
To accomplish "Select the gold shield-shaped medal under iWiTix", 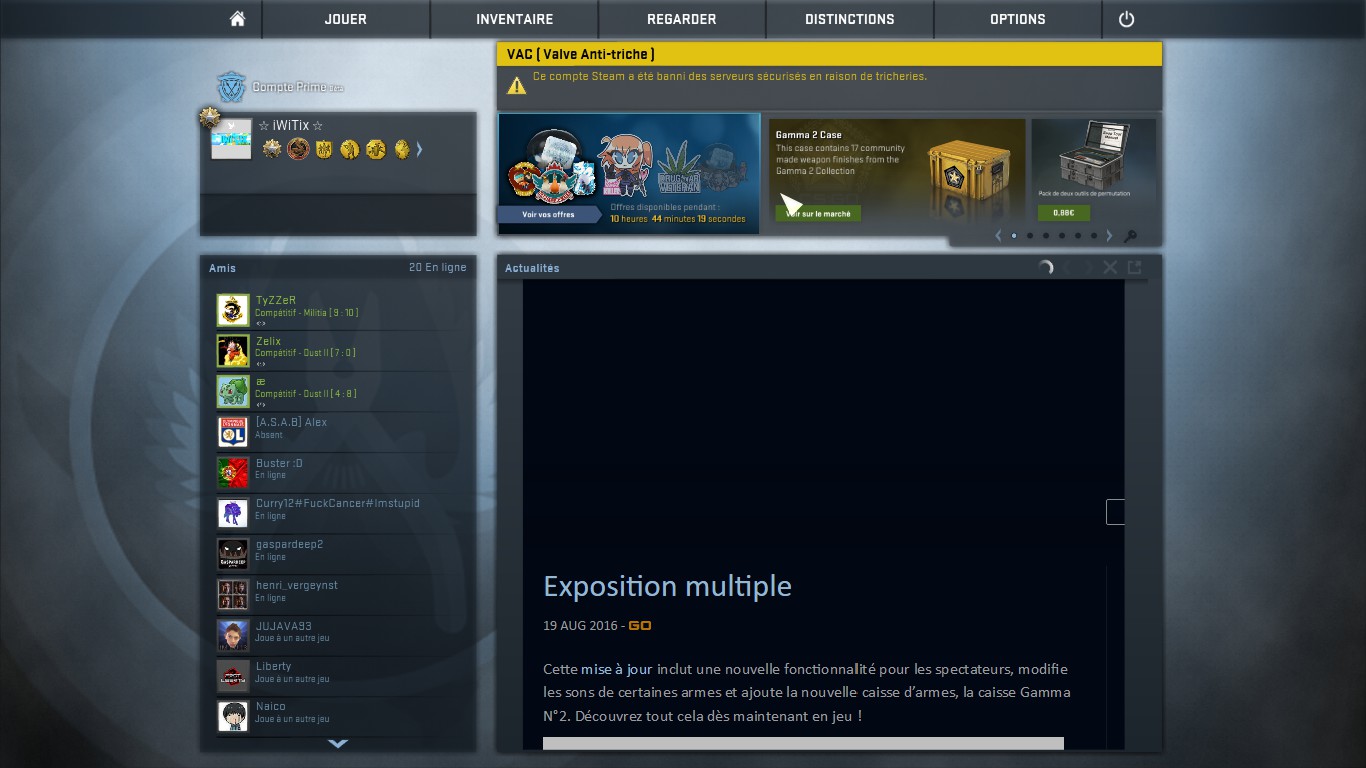I will coord(324,149).
